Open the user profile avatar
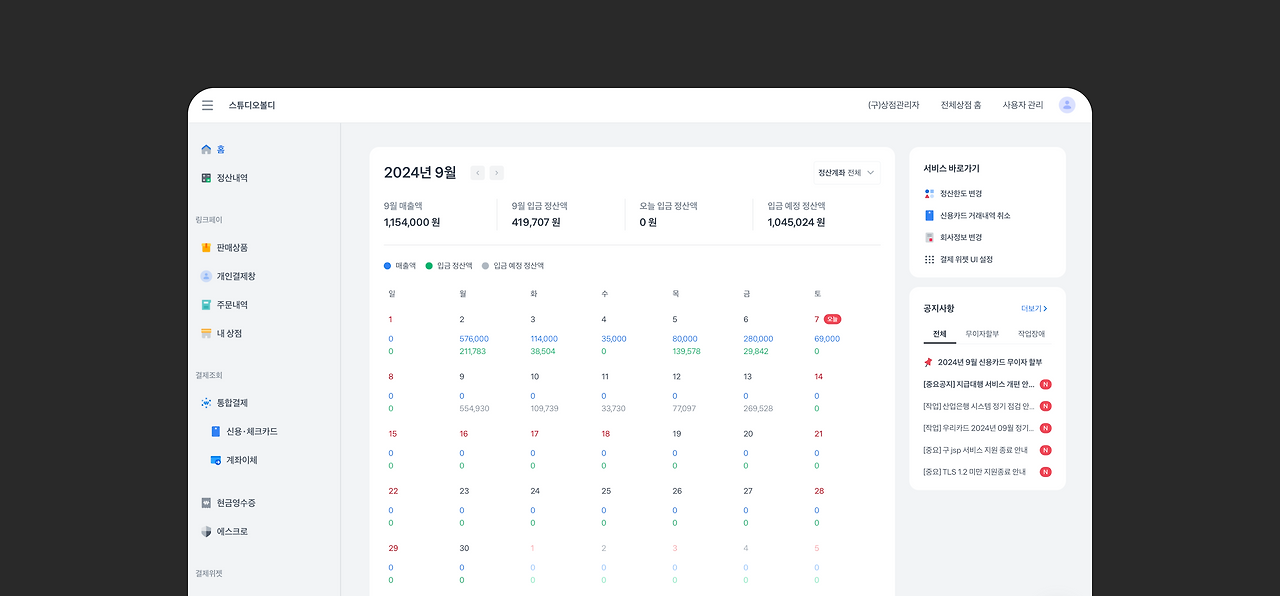The image size is (1280, 596). (1067, 105)
